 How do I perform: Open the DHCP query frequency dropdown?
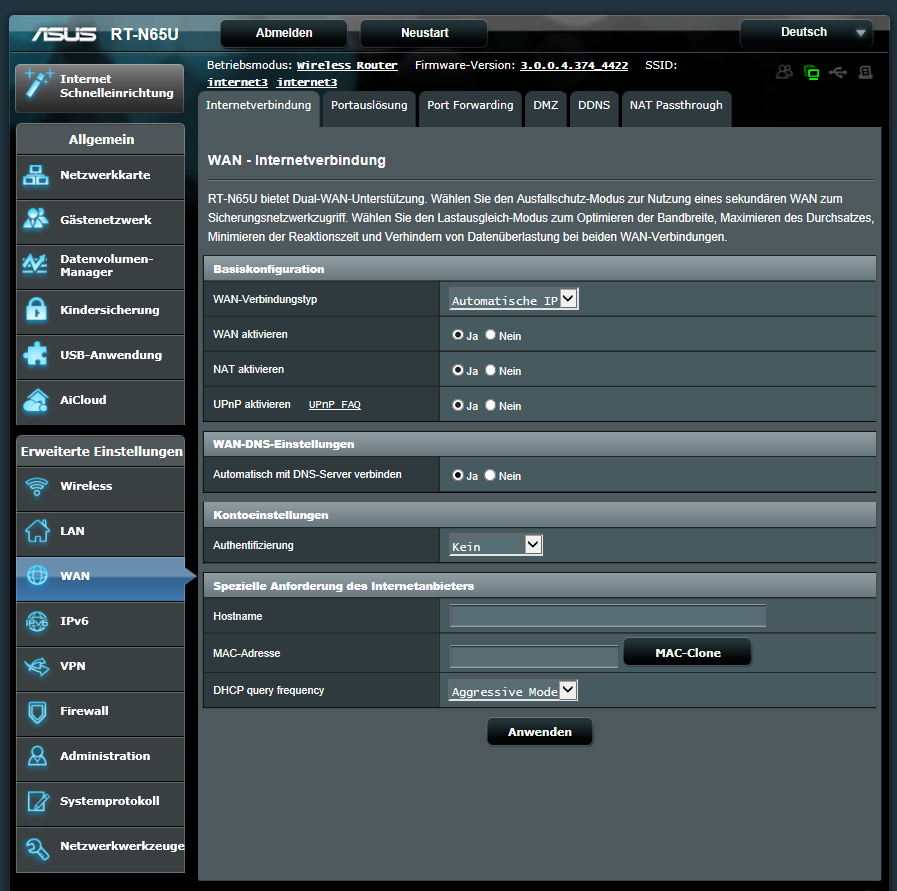pyautogui.click(x=513, y=691)
